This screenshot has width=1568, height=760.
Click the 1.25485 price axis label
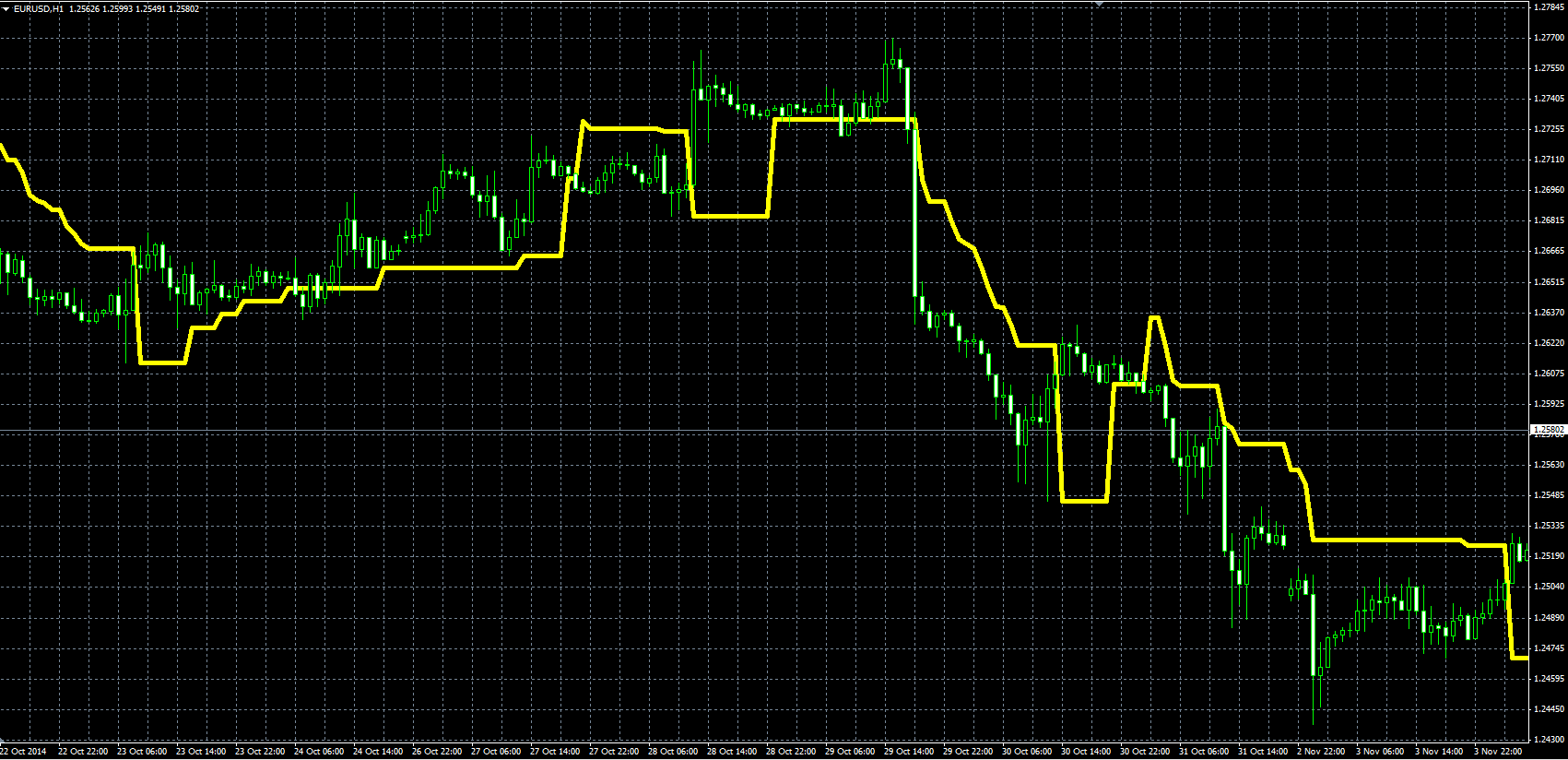coord(1550,495)
